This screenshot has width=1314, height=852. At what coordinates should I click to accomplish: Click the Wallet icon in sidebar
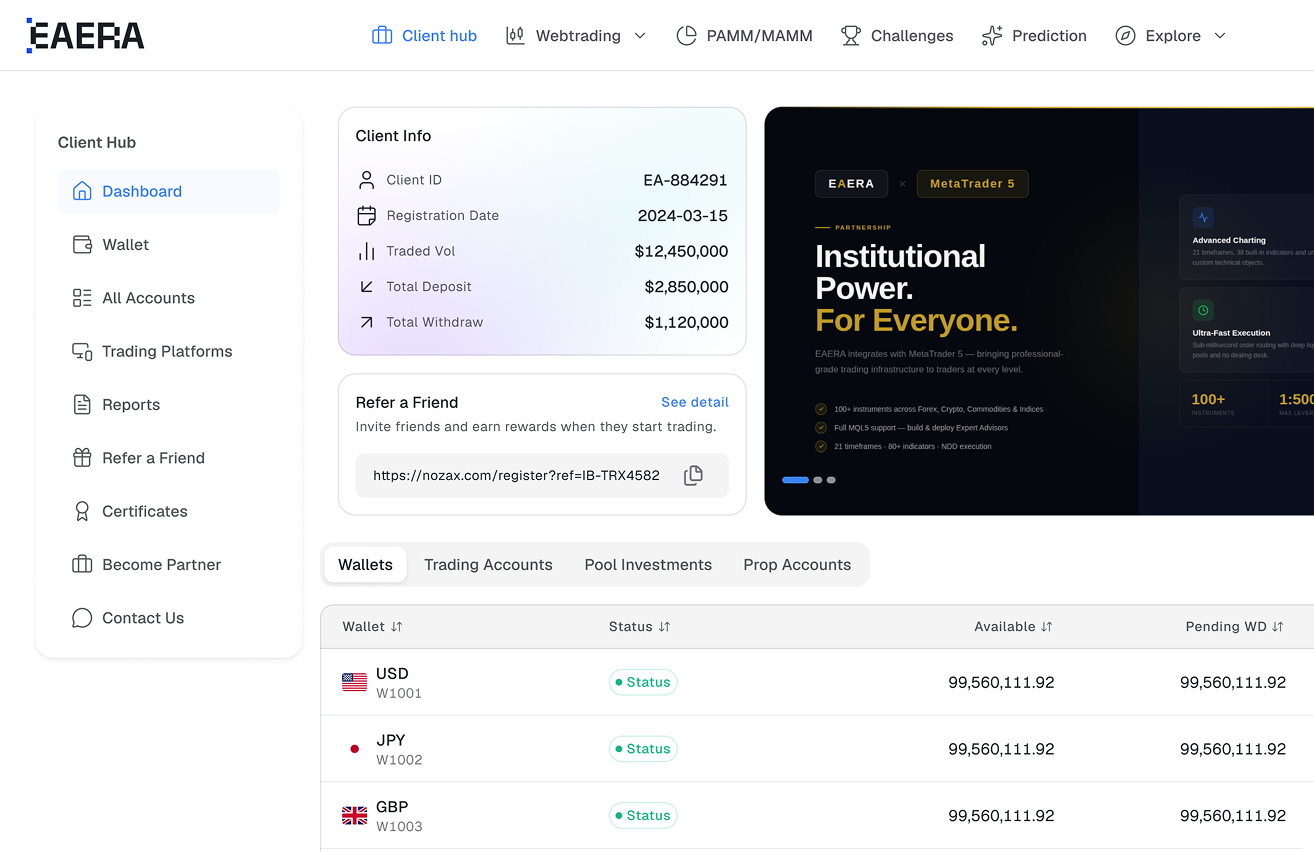tap(82, 244)
